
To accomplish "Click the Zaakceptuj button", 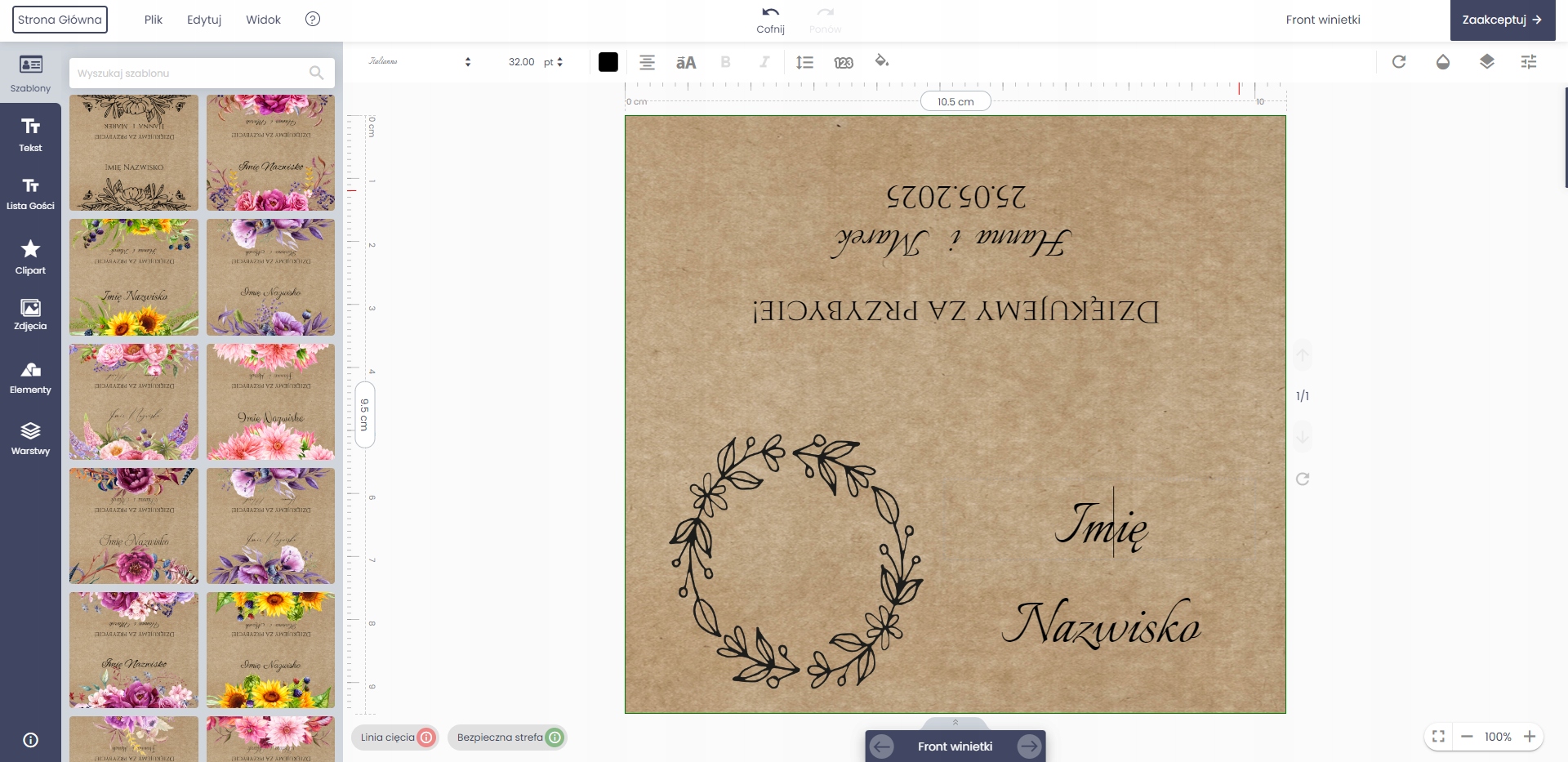I will pos(1502,20).
